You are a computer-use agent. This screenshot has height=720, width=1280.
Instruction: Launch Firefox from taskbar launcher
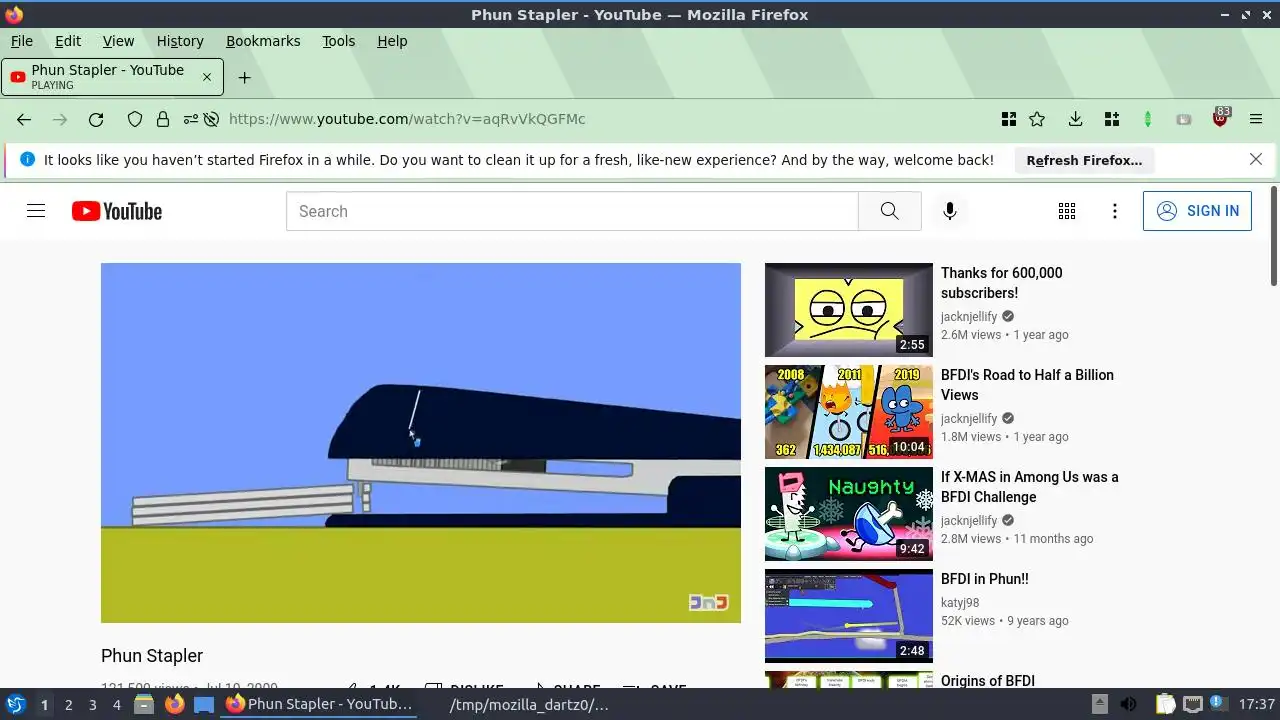(174, 704)
